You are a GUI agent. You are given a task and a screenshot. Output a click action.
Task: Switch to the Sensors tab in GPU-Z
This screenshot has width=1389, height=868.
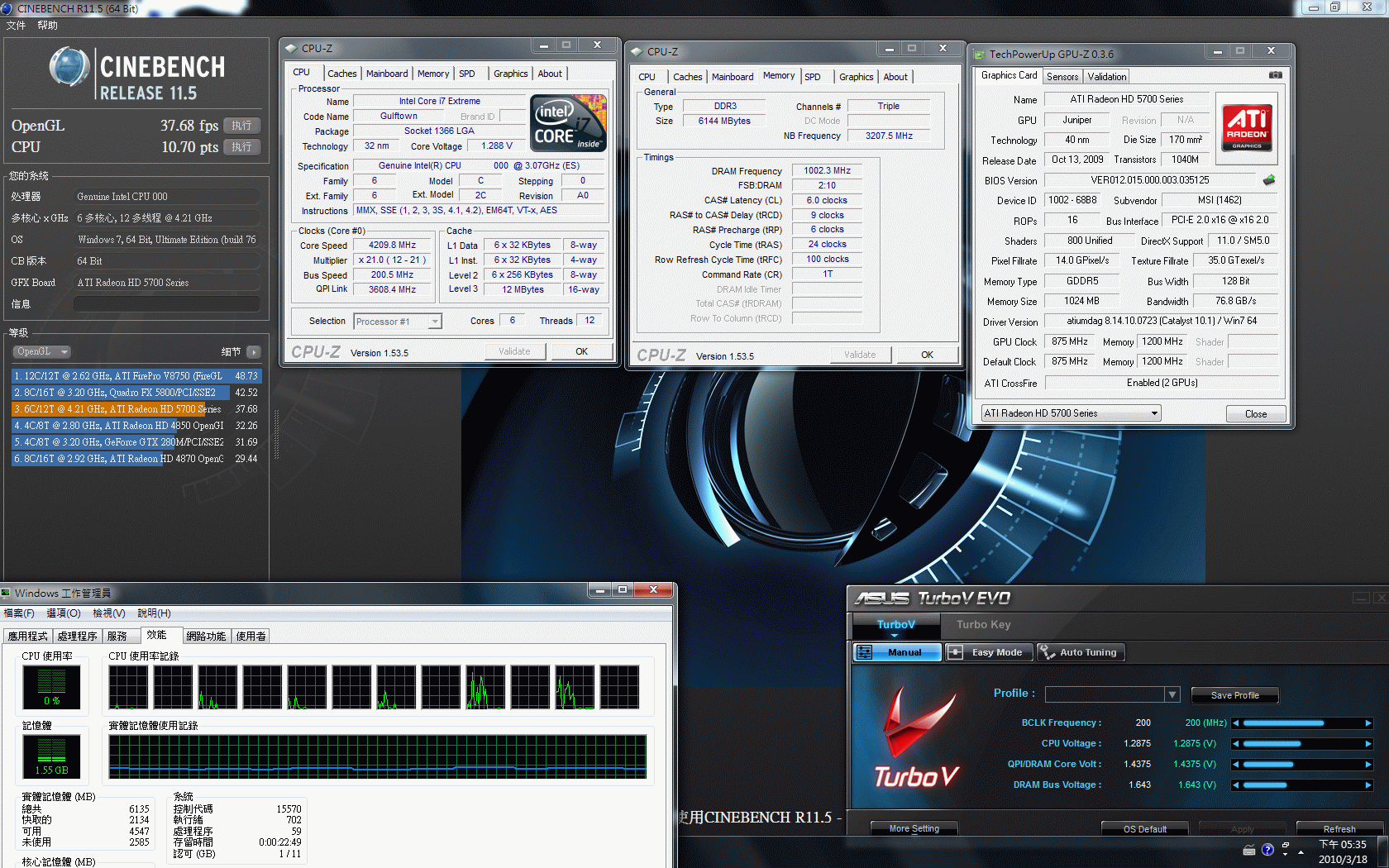point(1062,77)
